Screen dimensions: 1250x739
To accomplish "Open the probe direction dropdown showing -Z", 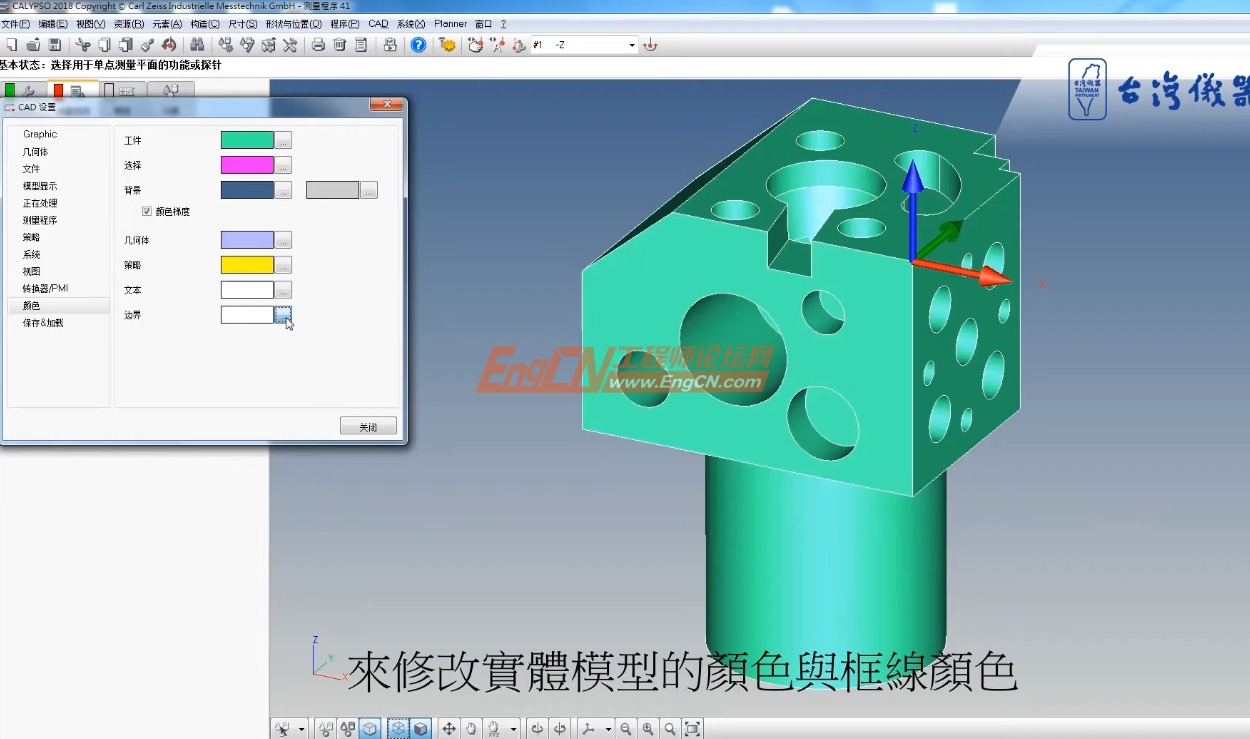I will tap(633, 44).
